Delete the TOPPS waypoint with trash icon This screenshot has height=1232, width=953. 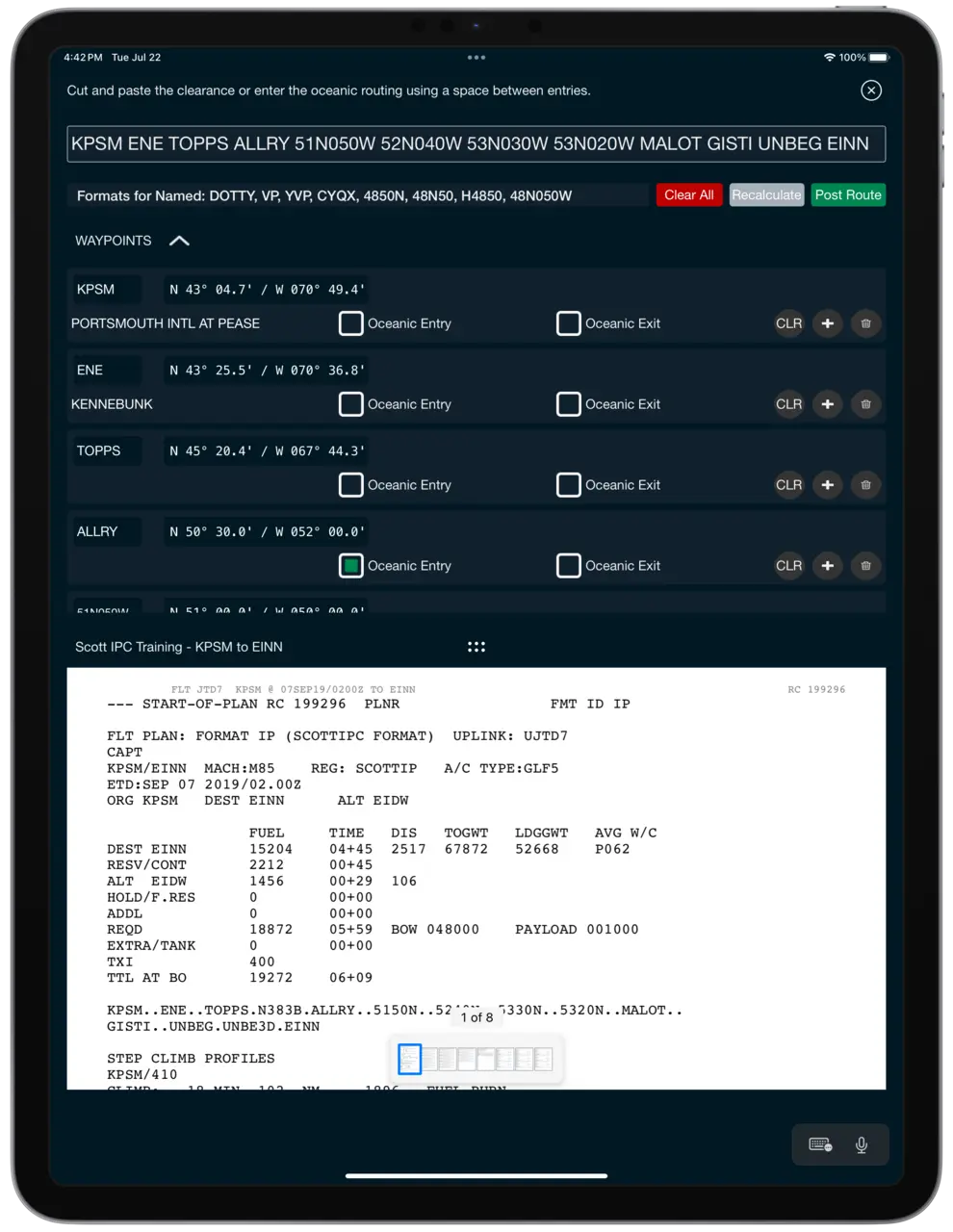click(x=865, y=485)
